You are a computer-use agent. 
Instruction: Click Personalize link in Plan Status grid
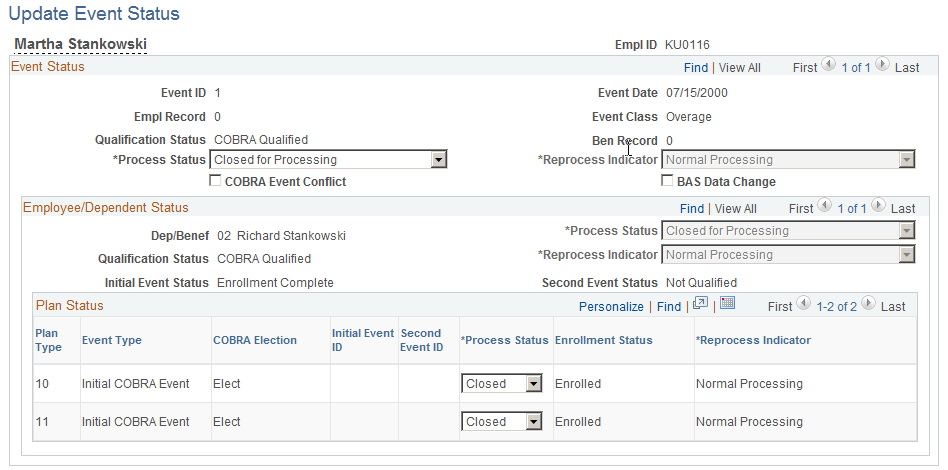(x=611, y=307)
